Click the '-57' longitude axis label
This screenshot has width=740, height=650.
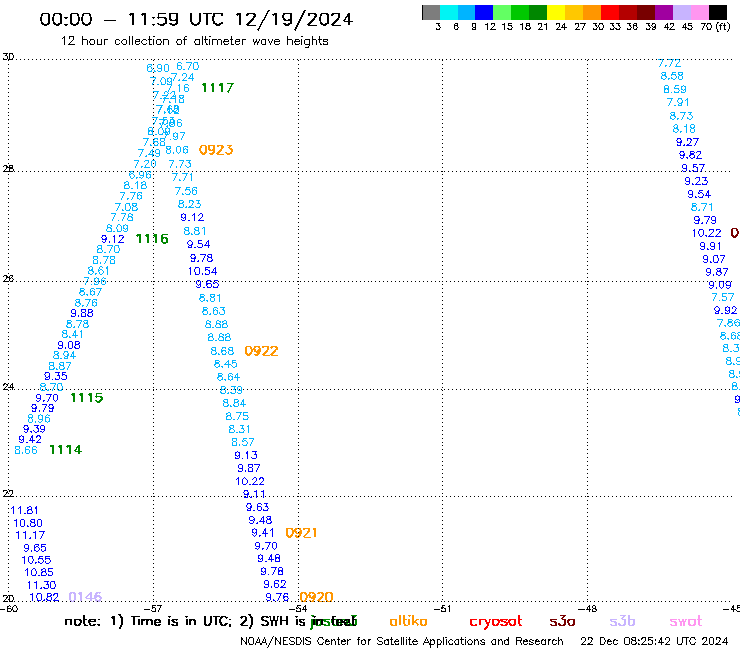153,609
